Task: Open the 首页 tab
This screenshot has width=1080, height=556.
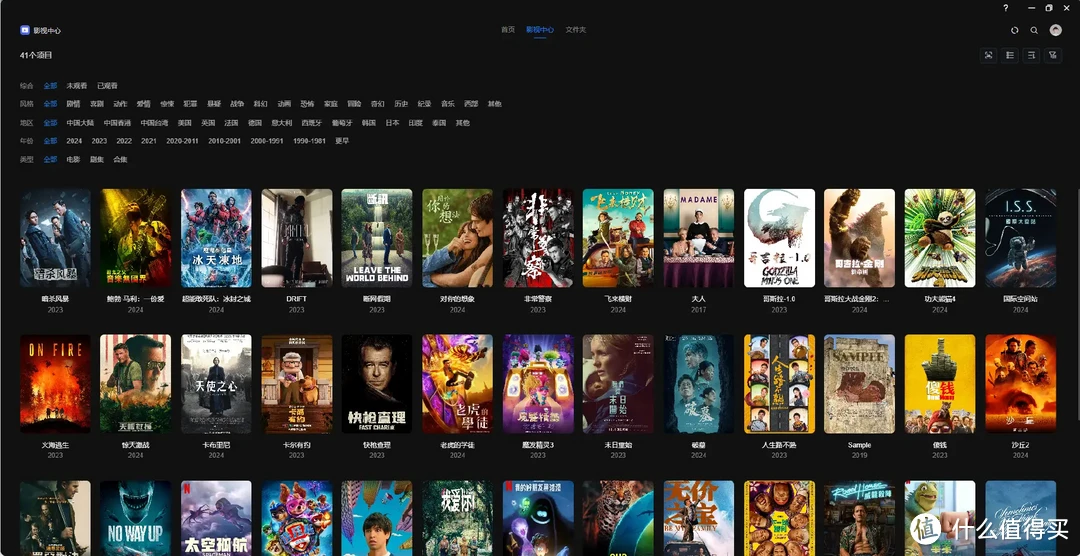Action: click(508, 30)
